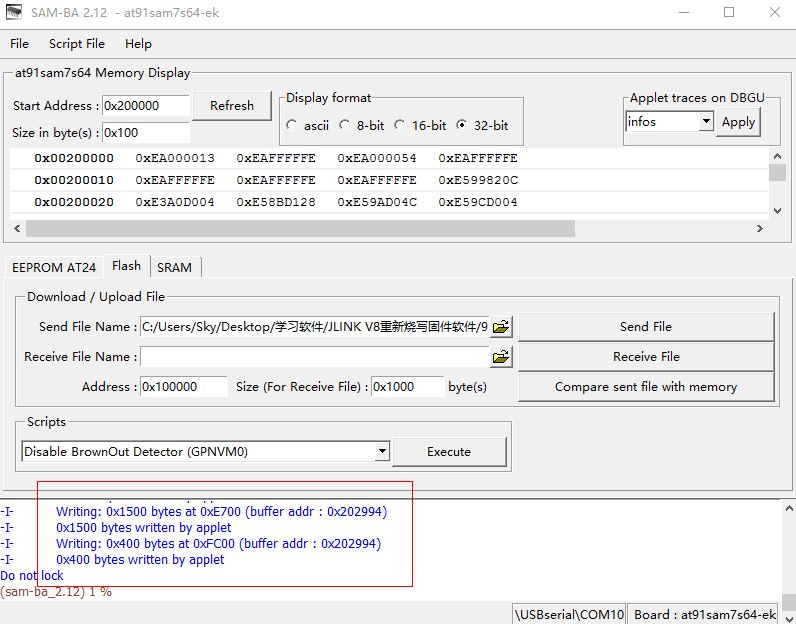
Task: Select the 16-bit display format
Action: [400, 125]
